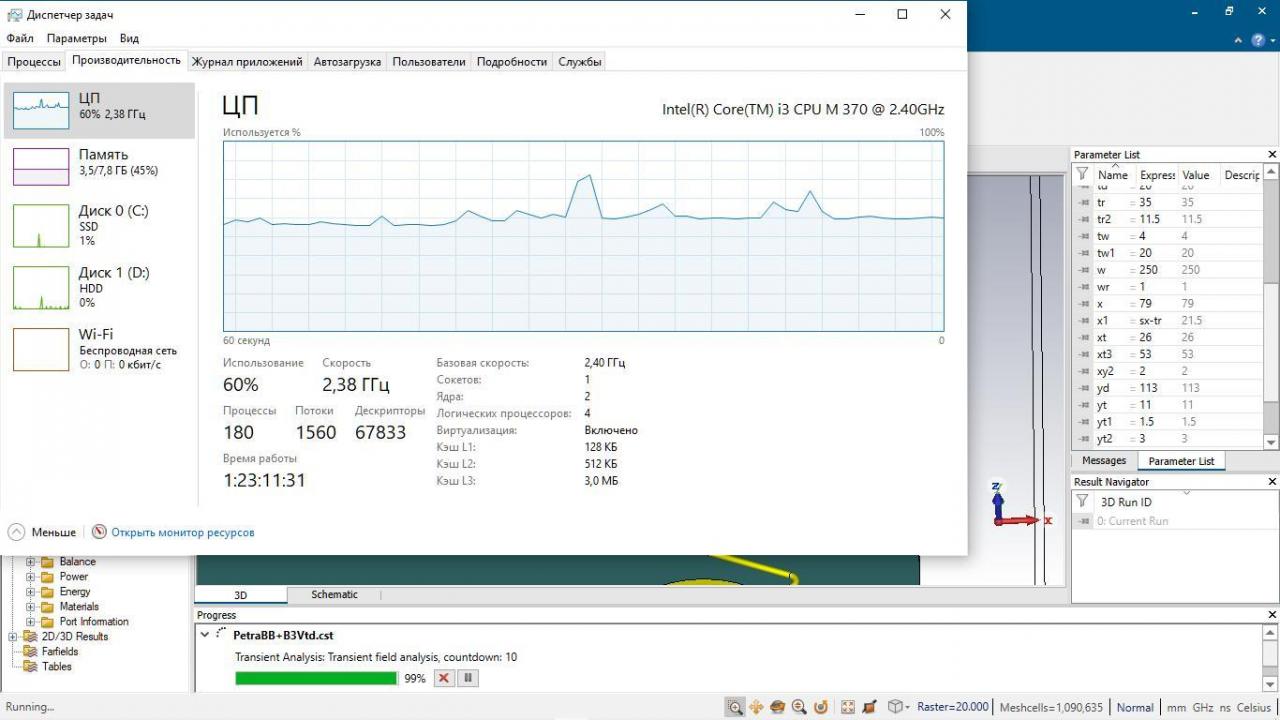
Task: Click the Normal mesh mode status entry
Action: click(1135, 707)
